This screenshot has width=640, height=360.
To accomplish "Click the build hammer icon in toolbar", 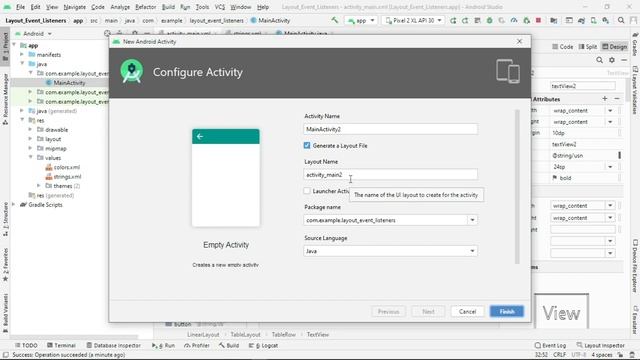I will click(335, 20).
